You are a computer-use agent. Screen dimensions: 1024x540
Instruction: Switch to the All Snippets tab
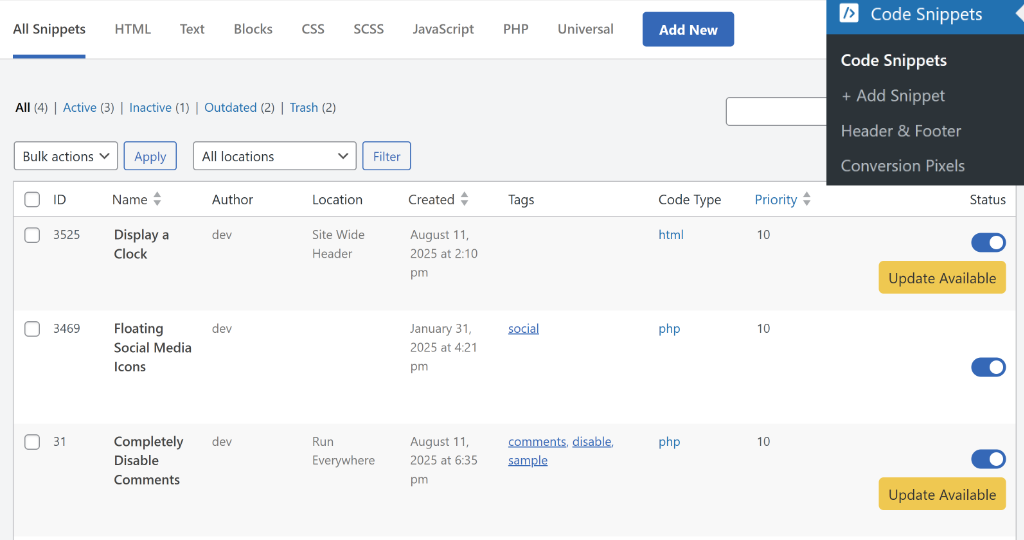49,29
